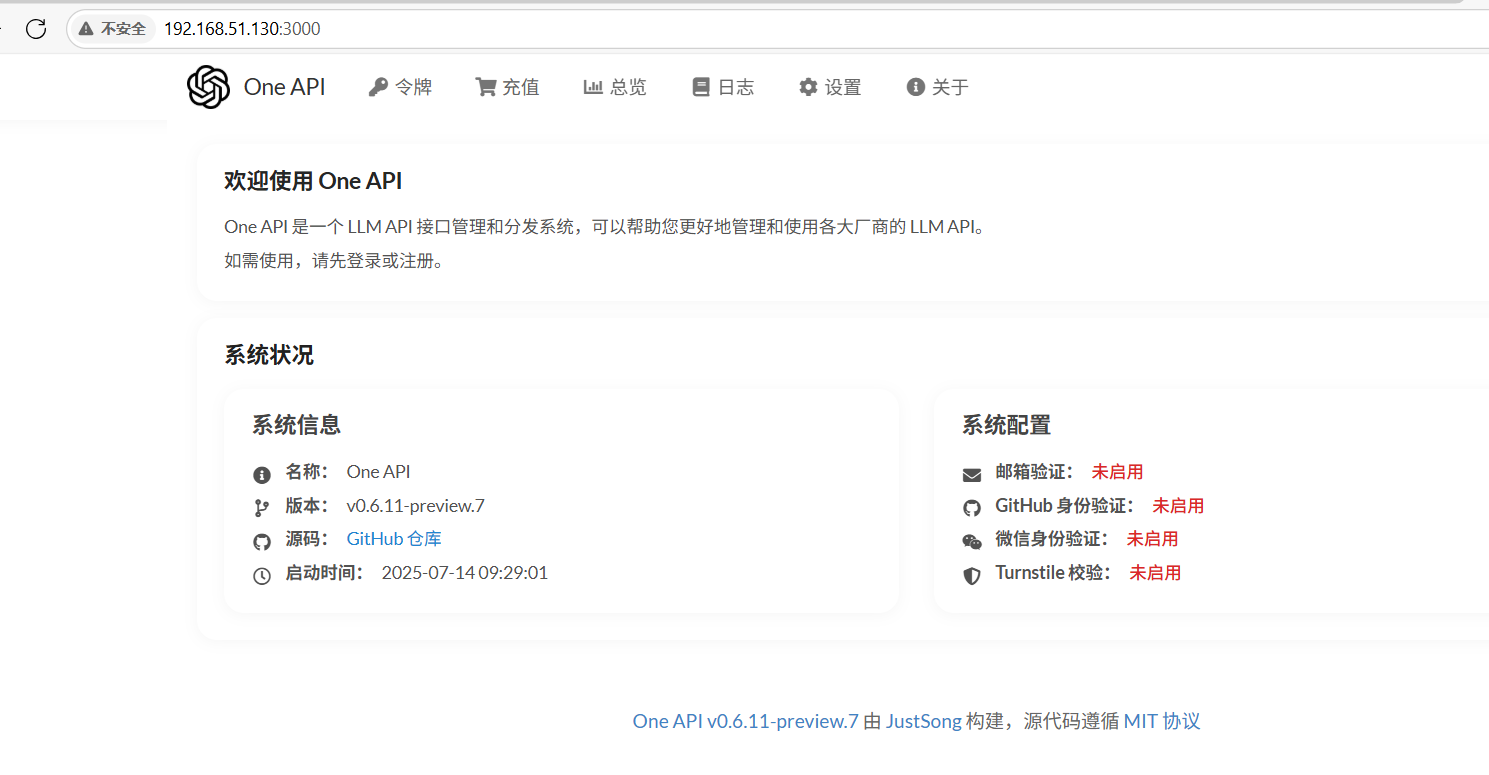
Task: Click the One API brand title
Action: coord(285,87)
